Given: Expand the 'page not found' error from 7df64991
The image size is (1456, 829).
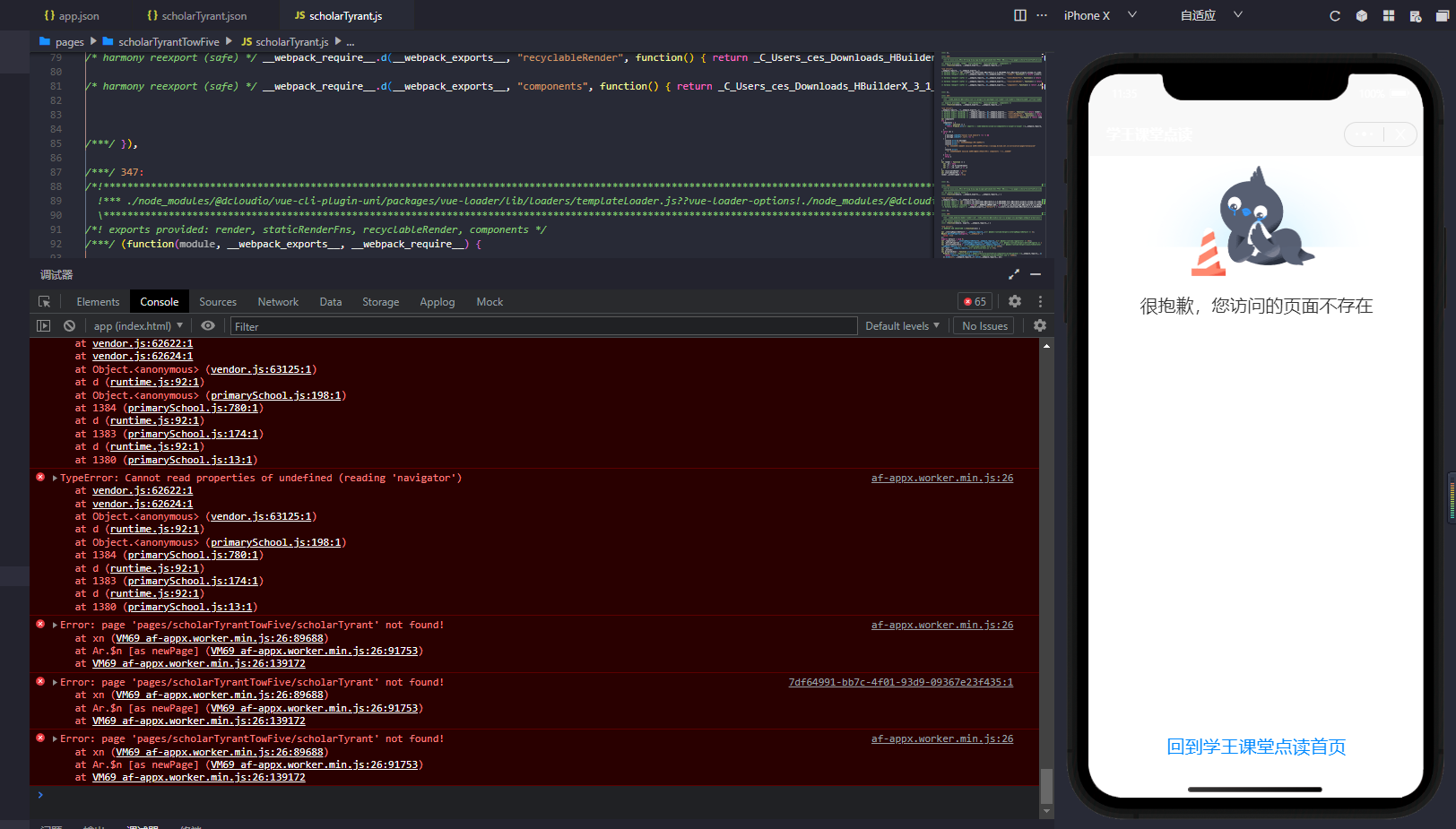Looking at the screenshot, I should tap(55, 683).
